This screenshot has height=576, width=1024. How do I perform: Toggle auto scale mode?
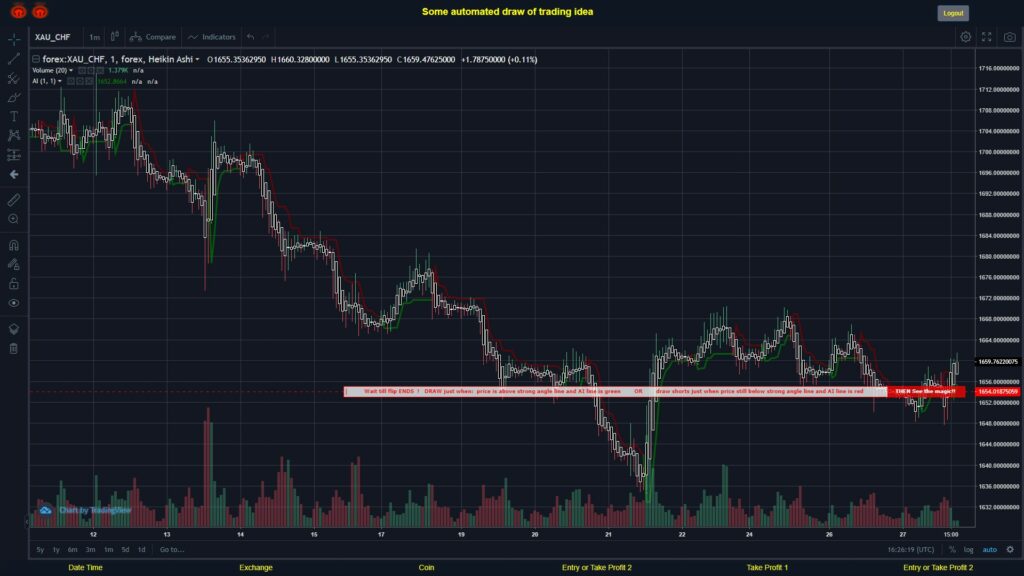(x=990, y=549)
